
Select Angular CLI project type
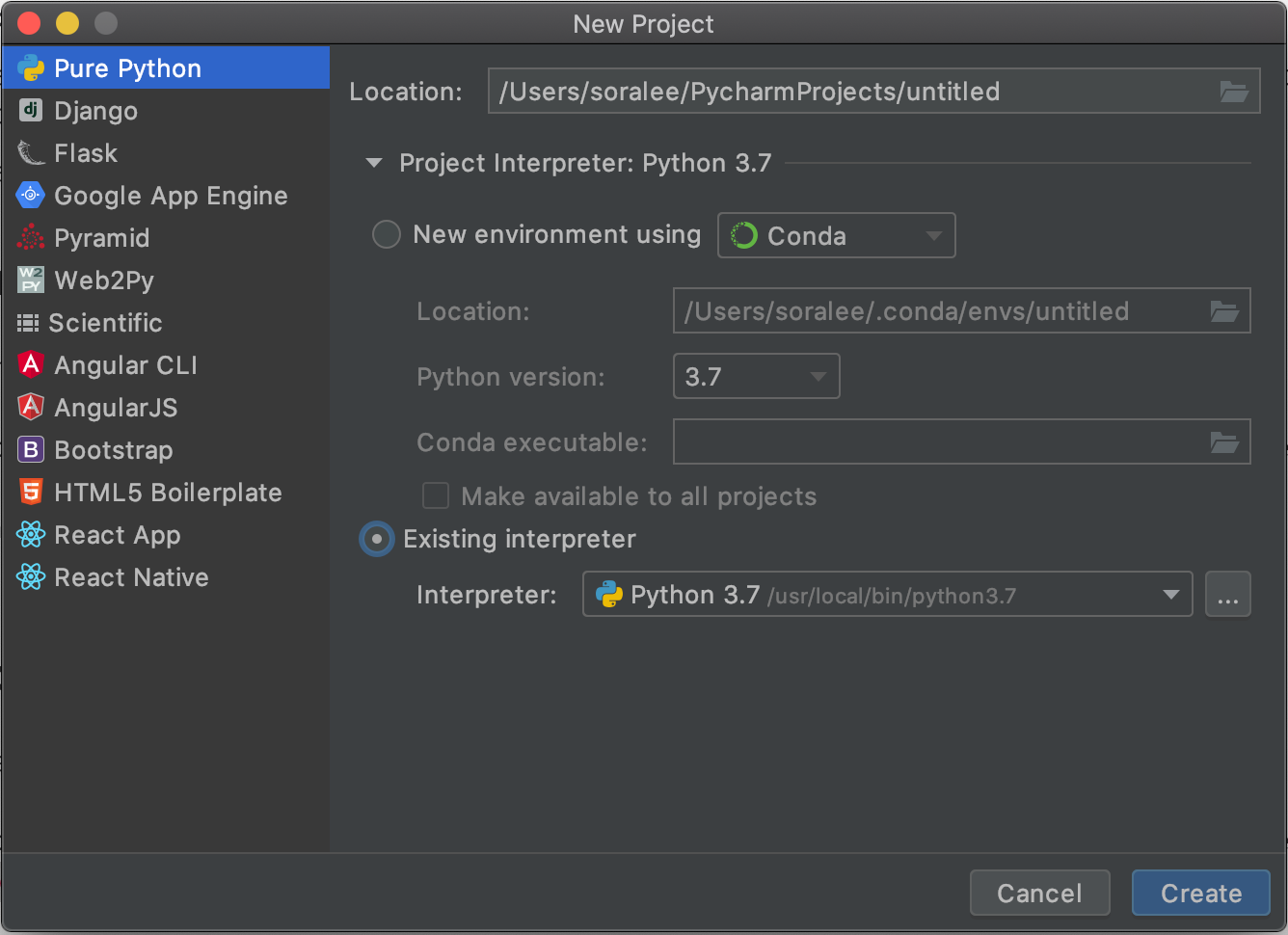pos(166,365)
